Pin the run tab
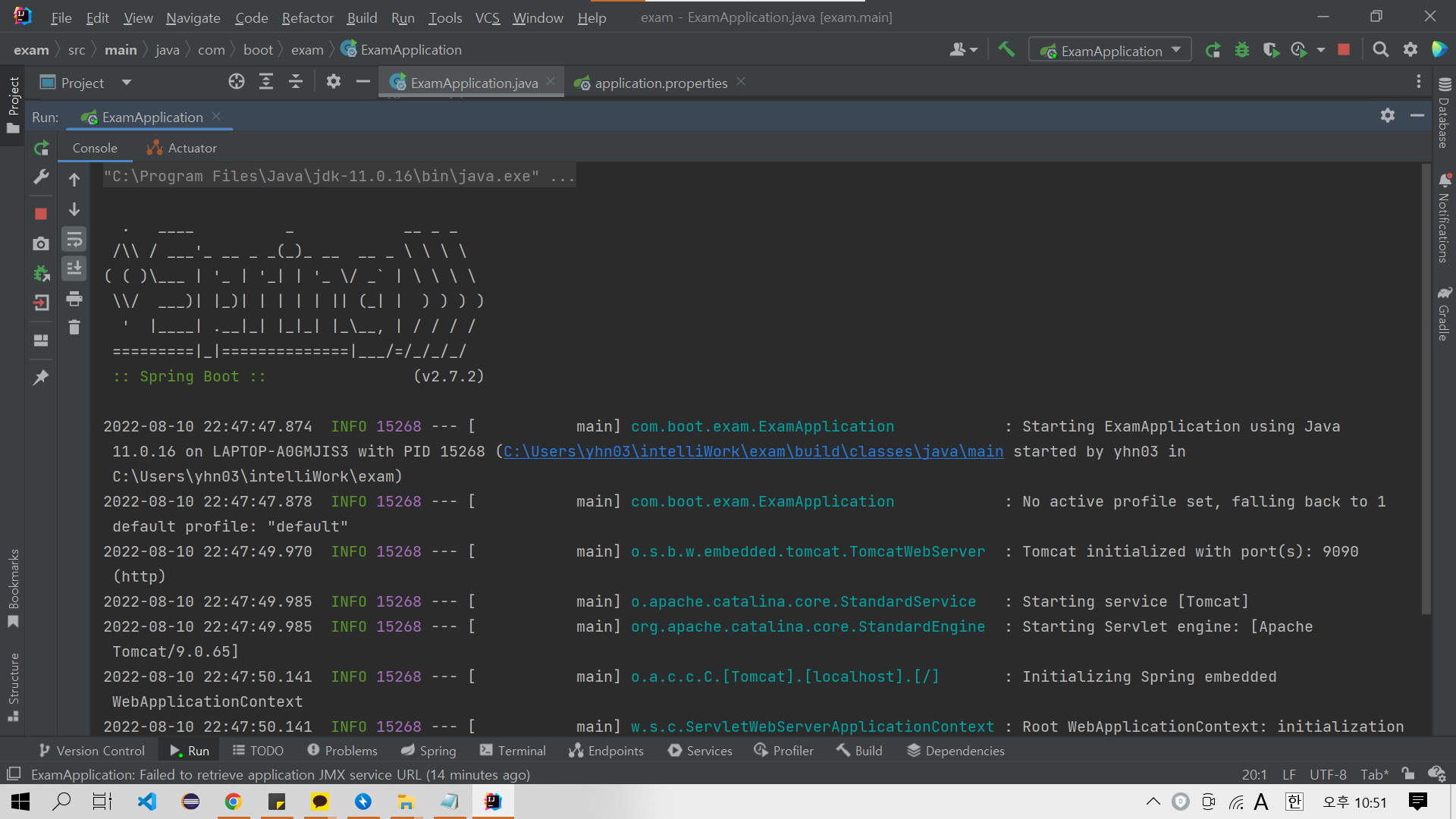Image resolution: width=1456 pixels, height=819 pixels. 42,377
